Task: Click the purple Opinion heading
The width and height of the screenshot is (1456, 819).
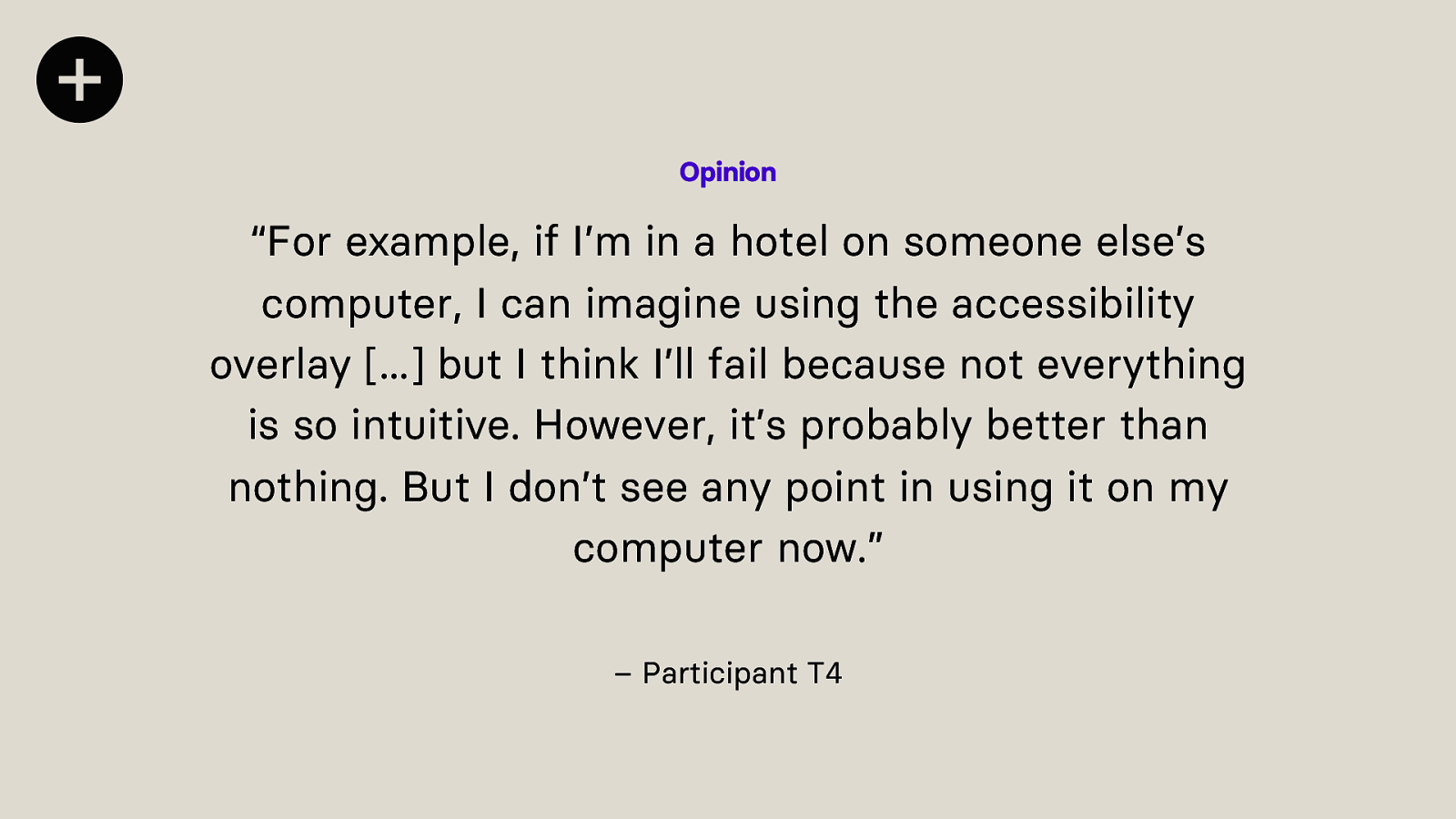Action: pyautogui.click(x=728, y=172)
